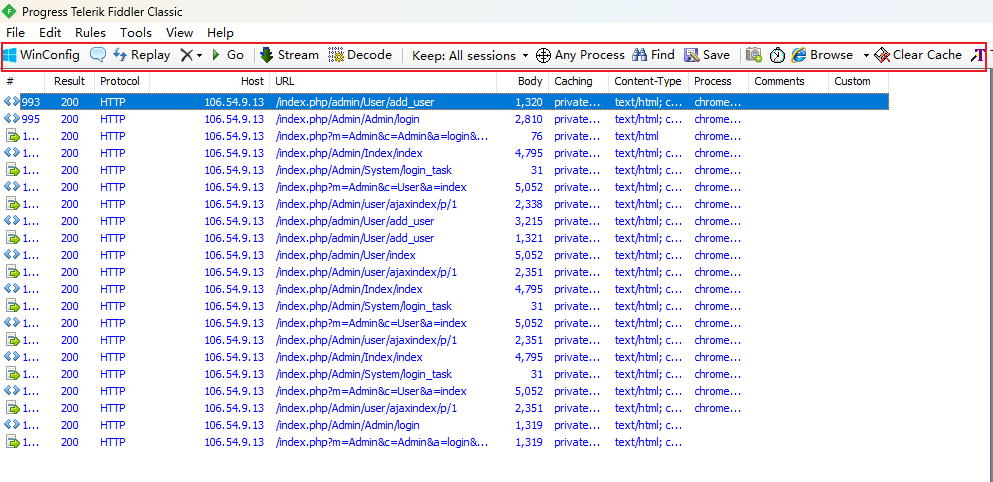Click the body size 76 cell
The image size is (993, 482).
point(536,136)
